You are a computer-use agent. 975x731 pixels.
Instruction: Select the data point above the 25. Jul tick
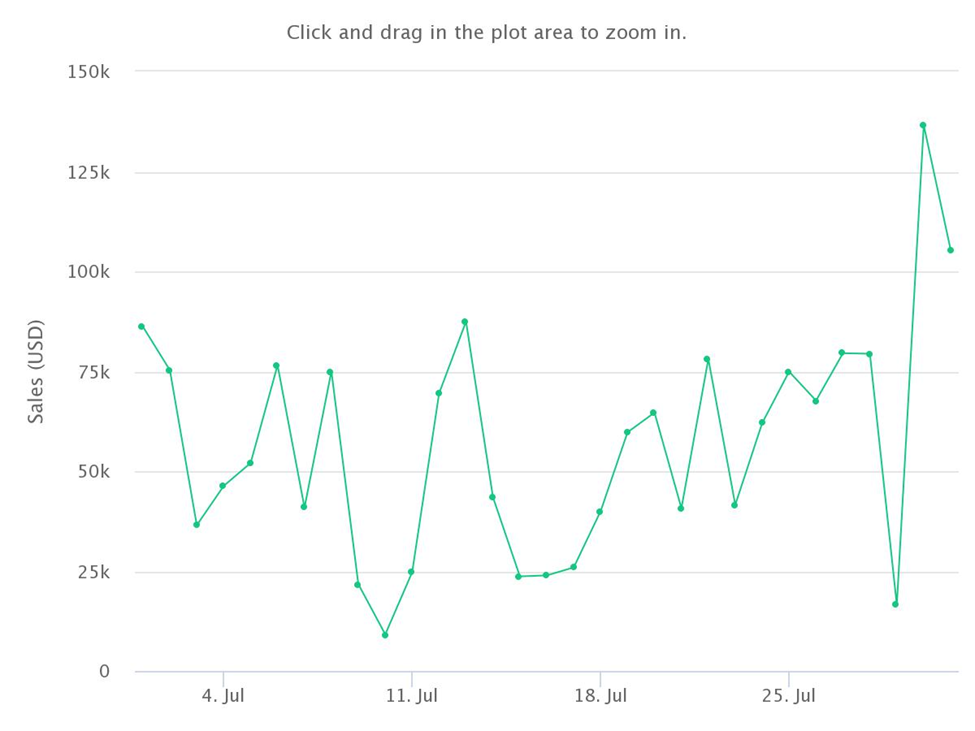coord(788,372)
